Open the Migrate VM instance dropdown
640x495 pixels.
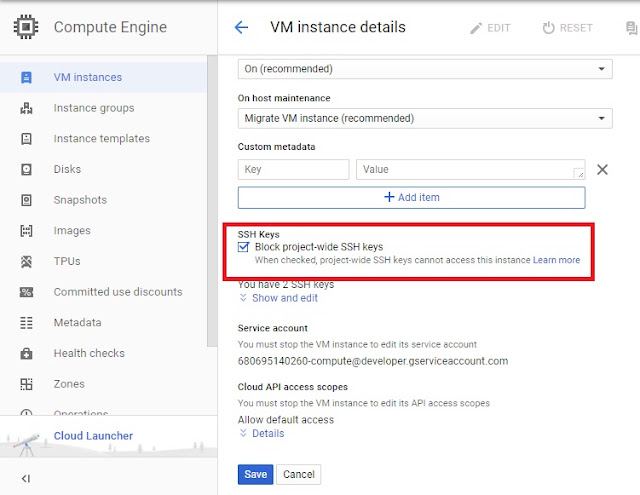[x=425, y=118]
